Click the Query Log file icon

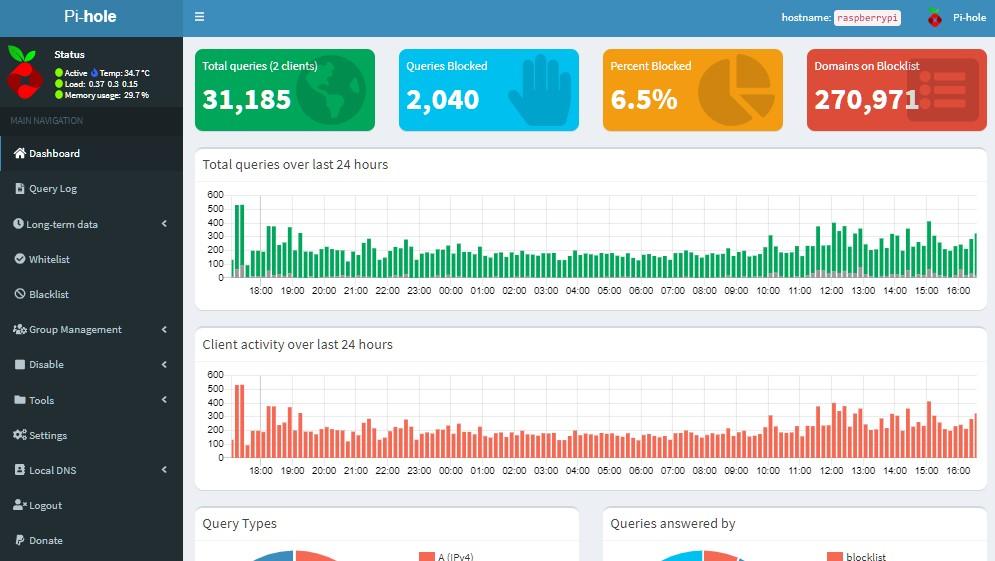(20, 188)
